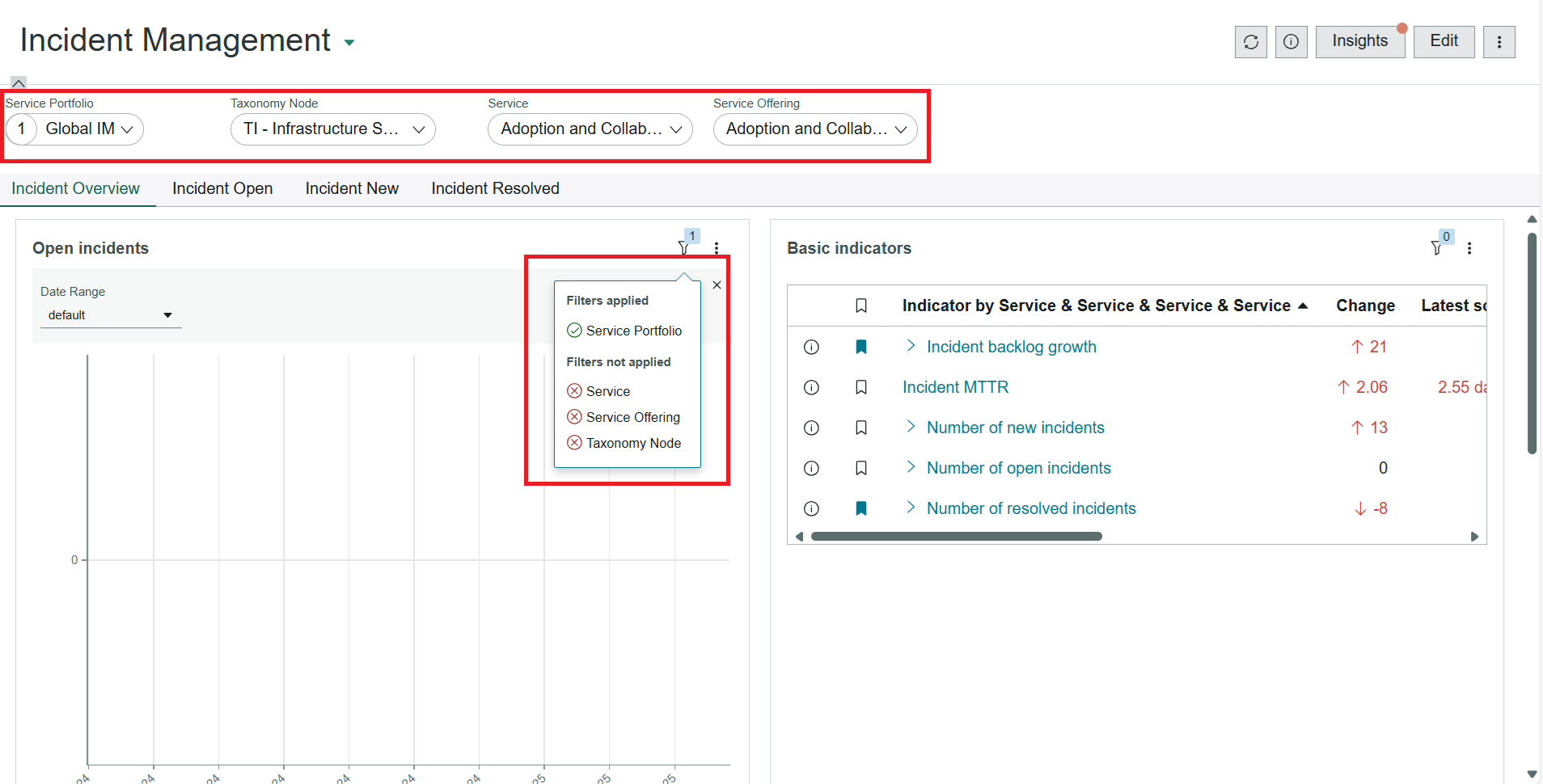1543x784 pixels.
Task: Click the Basic indicators filter funnel icon
Action: coord(1437,248)
